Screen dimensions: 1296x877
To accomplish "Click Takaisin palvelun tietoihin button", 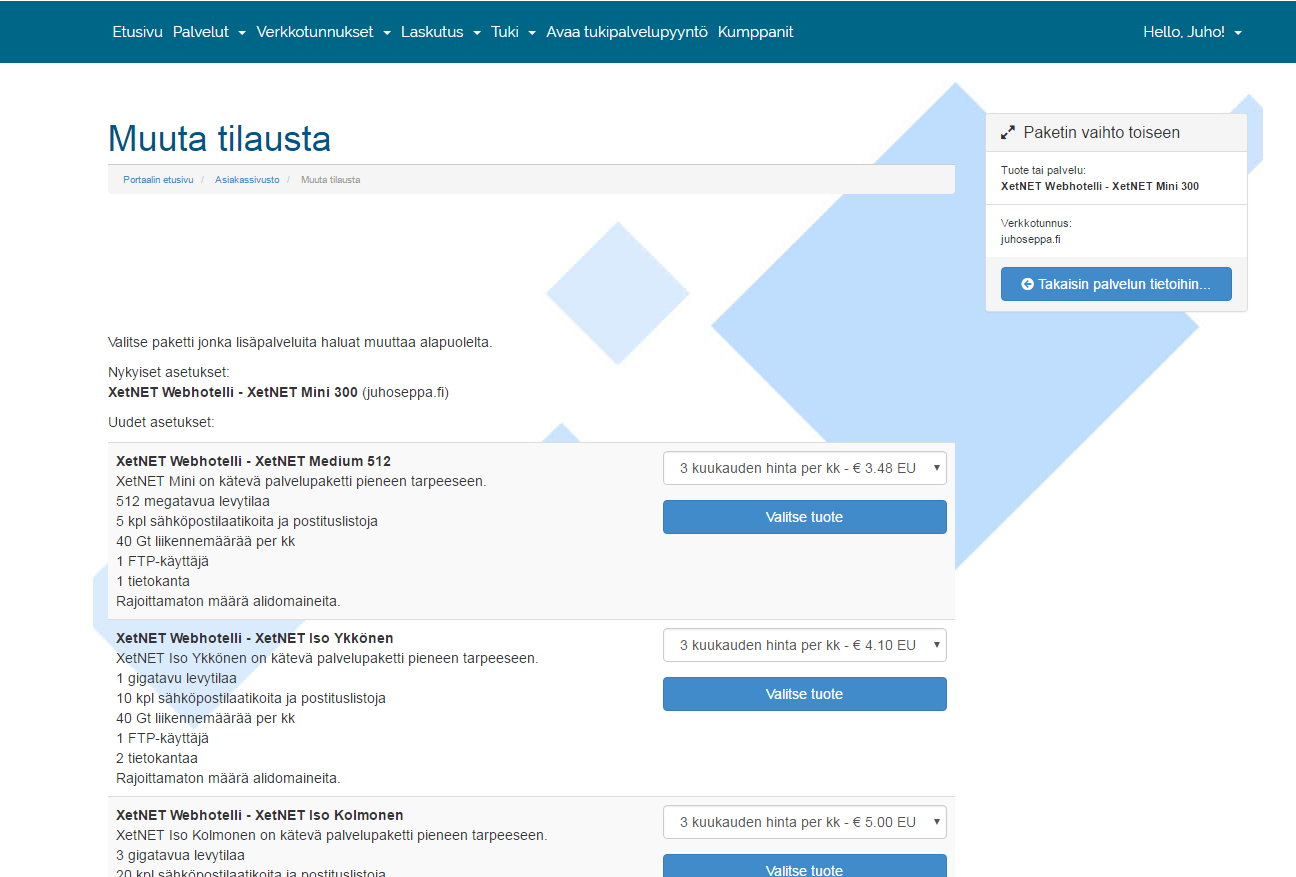I will (x=1116, y=284).
